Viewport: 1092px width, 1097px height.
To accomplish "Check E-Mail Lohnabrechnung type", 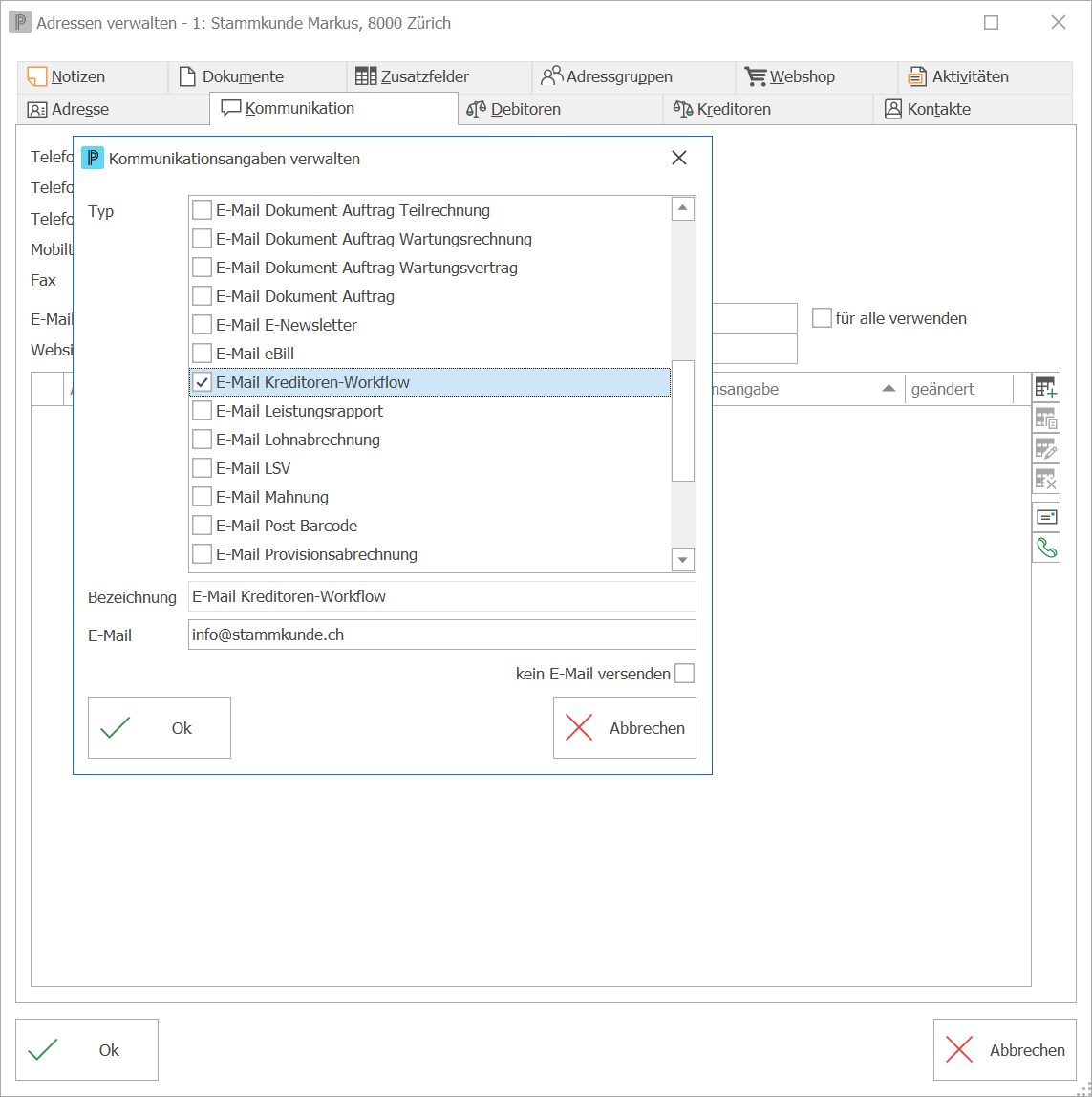I will (203, 440).
